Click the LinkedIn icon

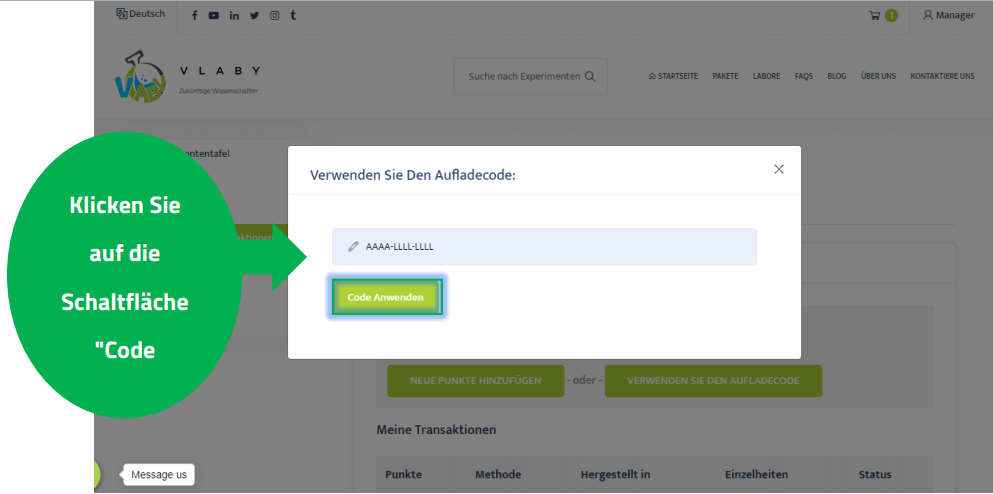(234, 16)
